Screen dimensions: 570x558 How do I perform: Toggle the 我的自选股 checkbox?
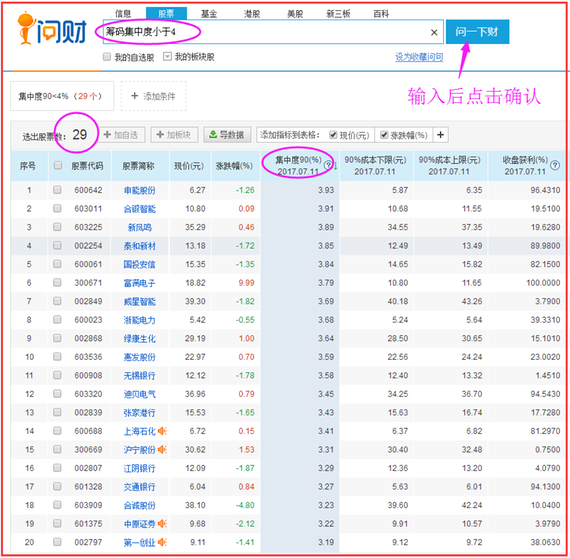tap(107, 57)
